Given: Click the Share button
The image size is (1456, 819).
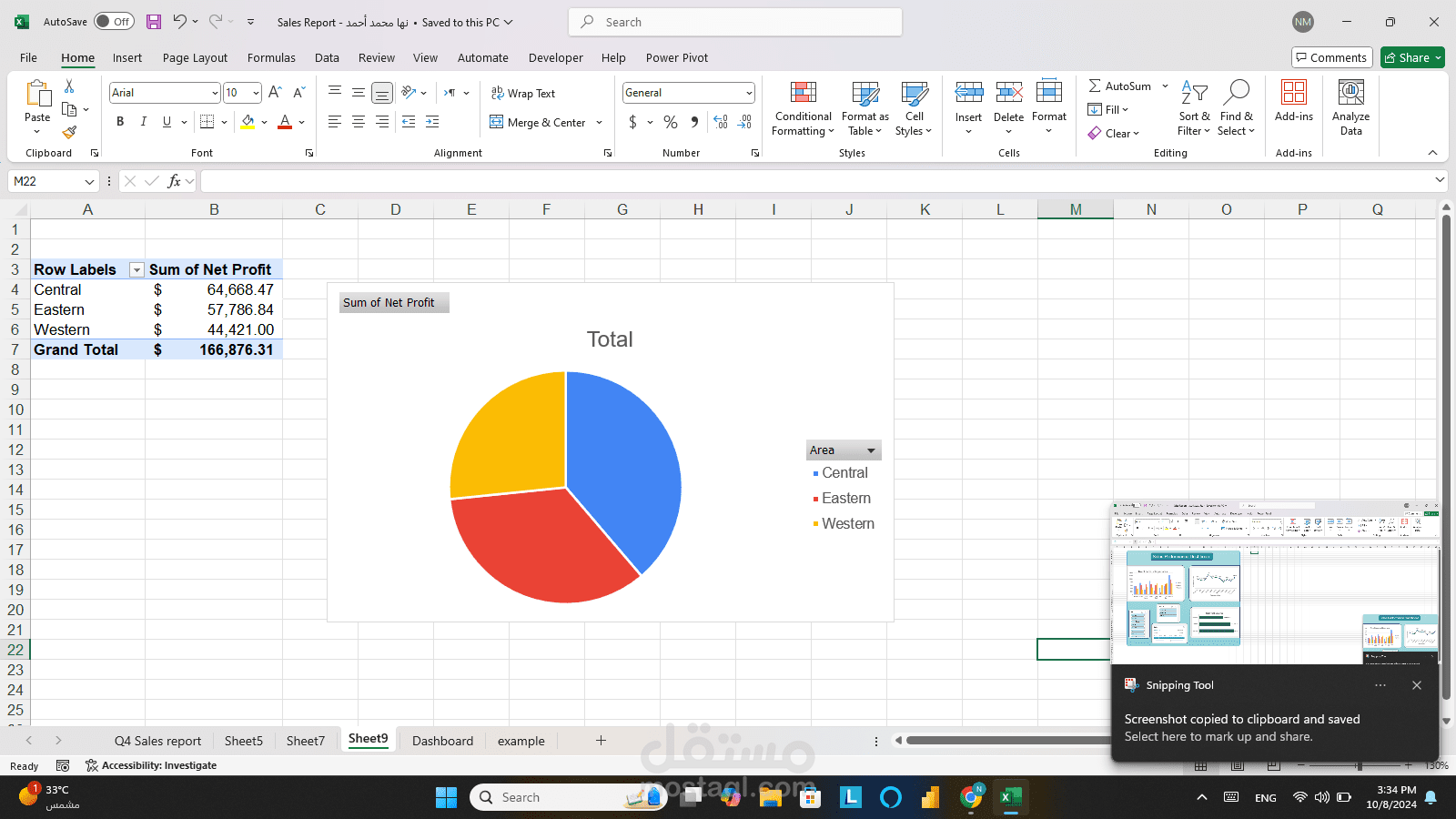Looking at the screenshot, I should (1412, 57).
